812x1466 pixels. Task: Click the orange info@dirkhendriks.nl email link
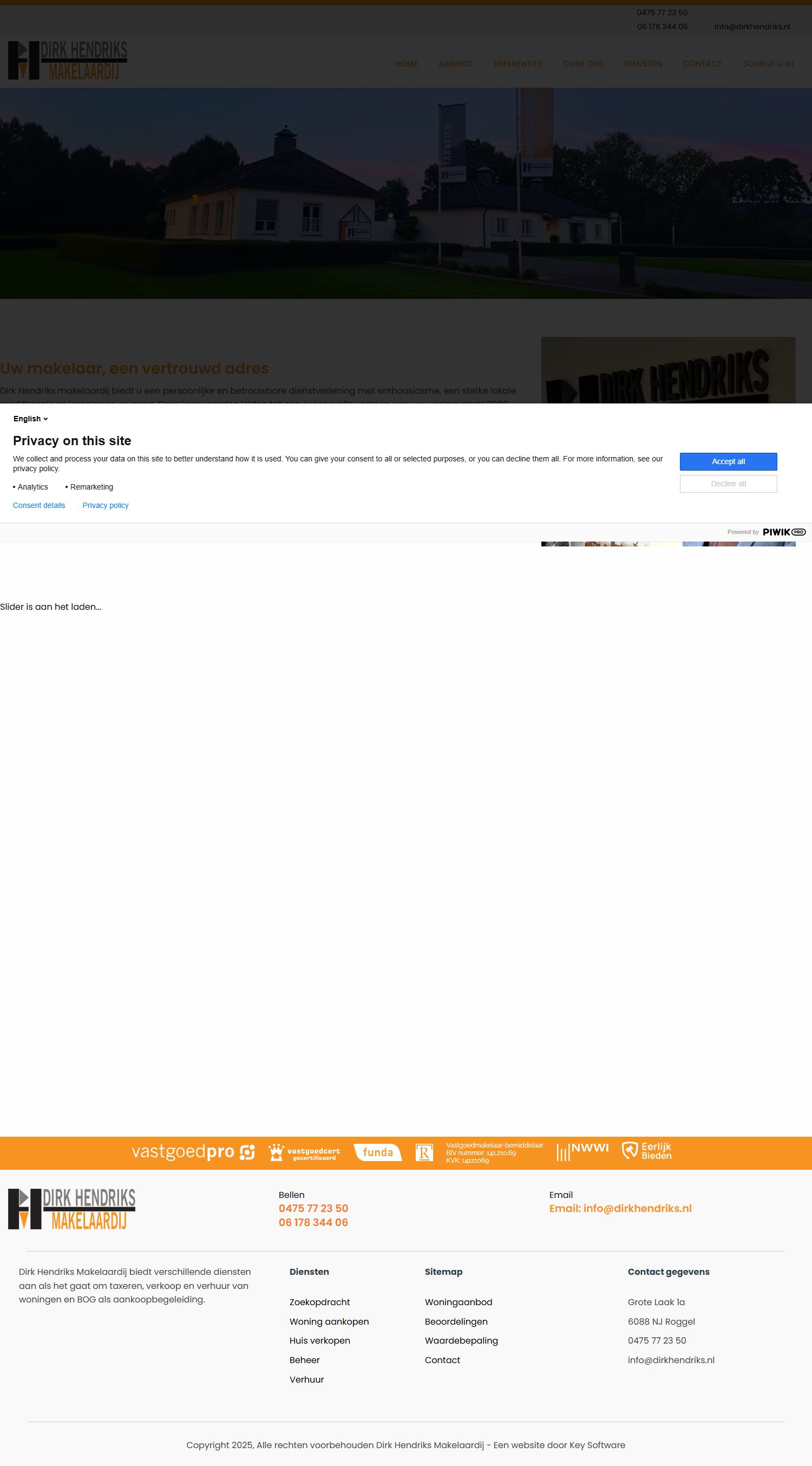(x=620, y=1208)
